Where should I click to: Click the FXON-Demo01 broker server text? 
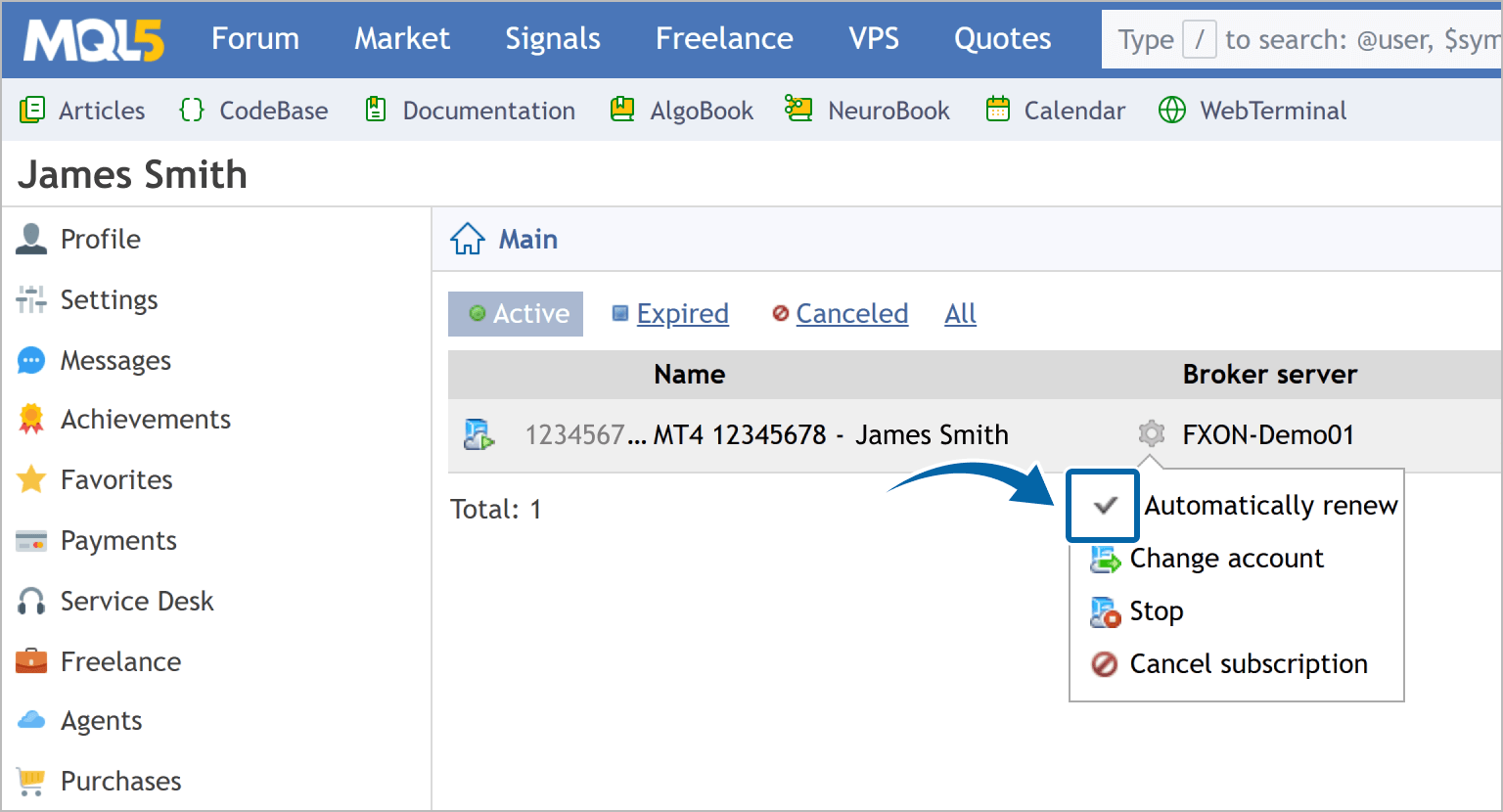pyautogui.click(x=1268, y=434)
